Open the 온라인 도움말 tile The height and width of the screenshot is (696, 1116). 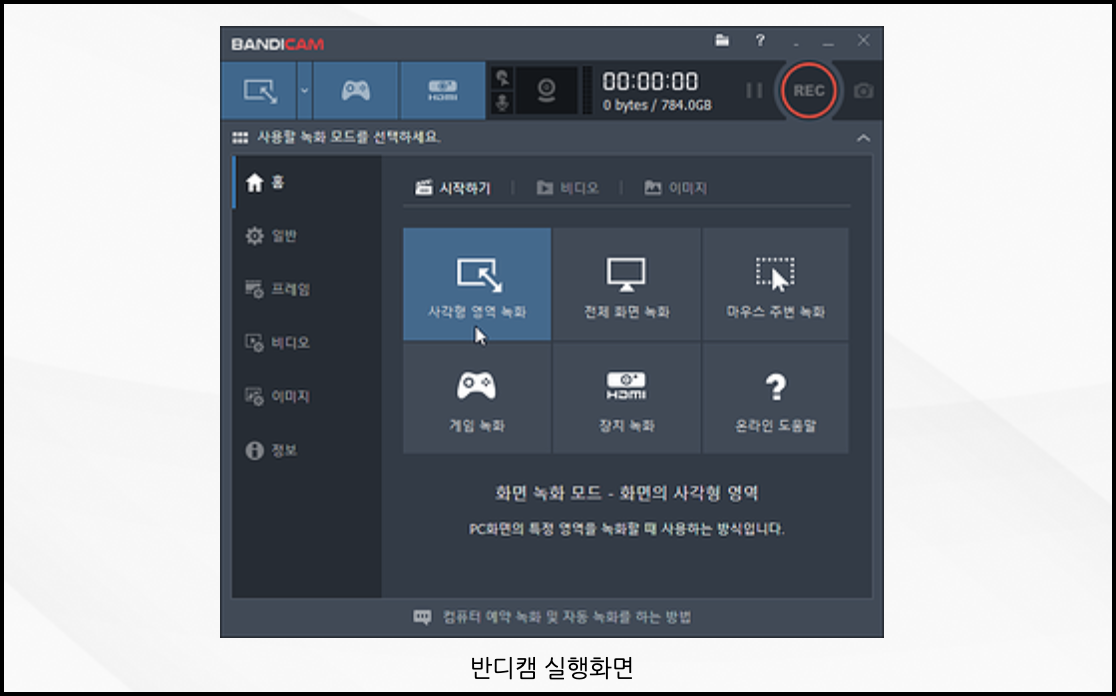(x=775, y=399)
